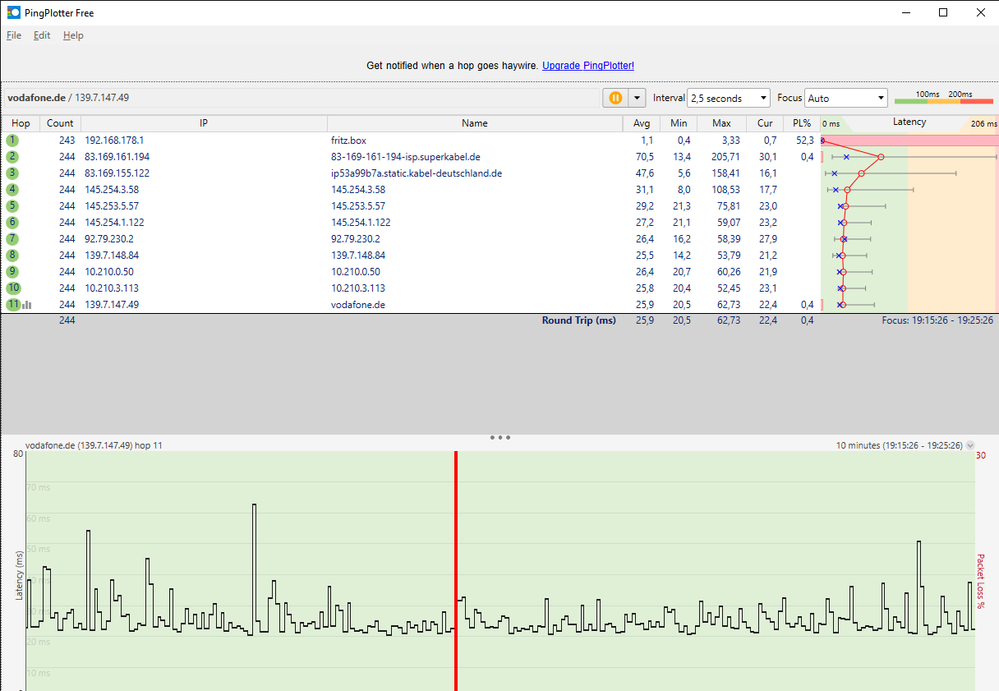Open the Edit menu
Viewport: 999px width, 691px height.
point(42,36)
